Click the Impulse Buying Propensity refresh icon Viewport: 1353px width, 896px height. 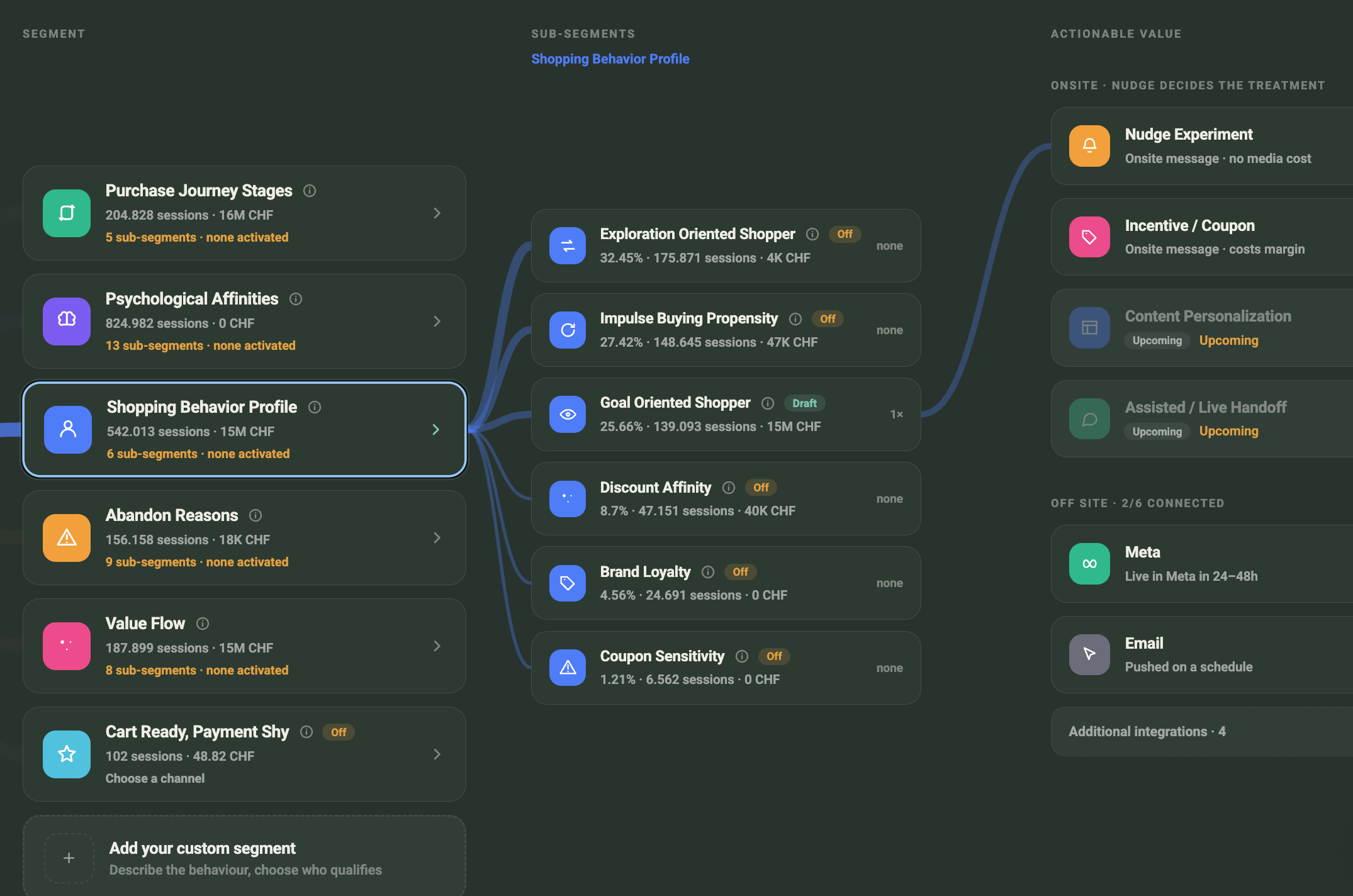[568, 330]
